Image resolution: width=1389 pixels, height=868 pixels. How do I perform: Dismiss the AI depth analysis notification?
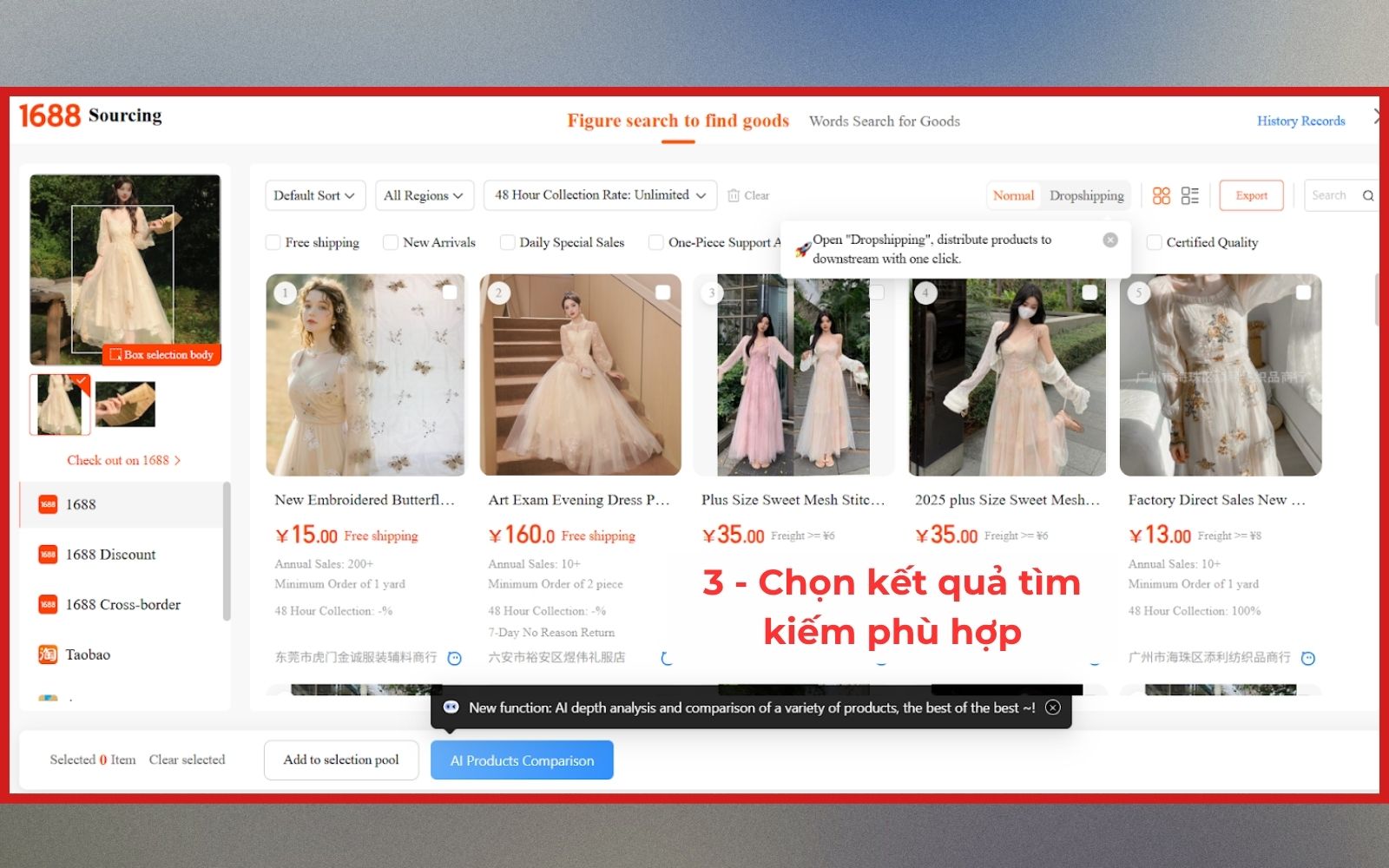(1053, 707)
